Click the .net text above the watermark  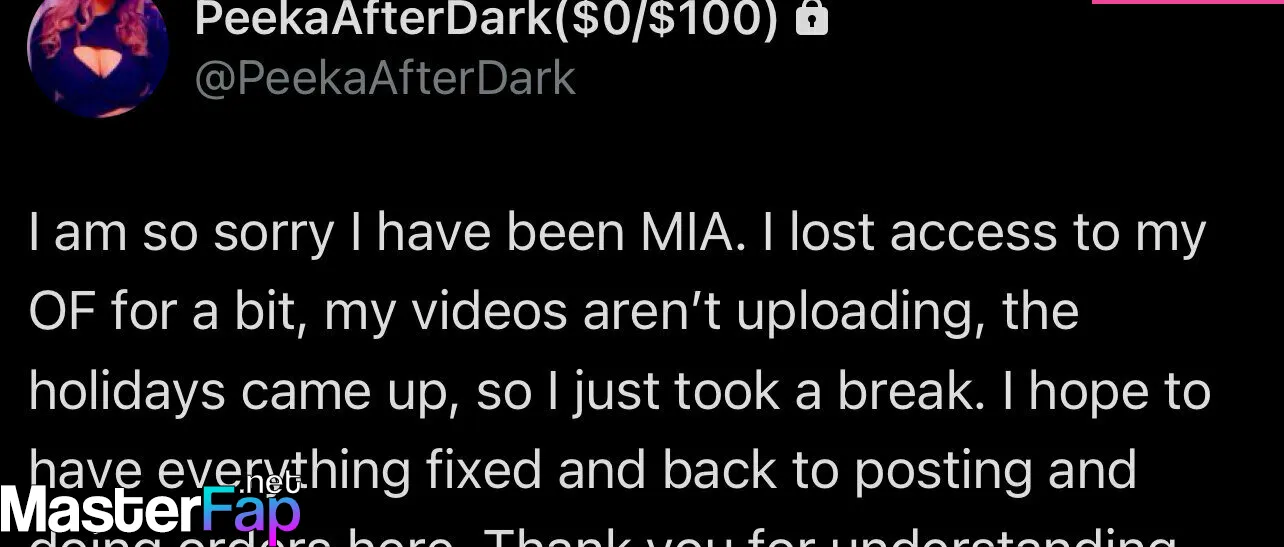click(x=268, y=483)
